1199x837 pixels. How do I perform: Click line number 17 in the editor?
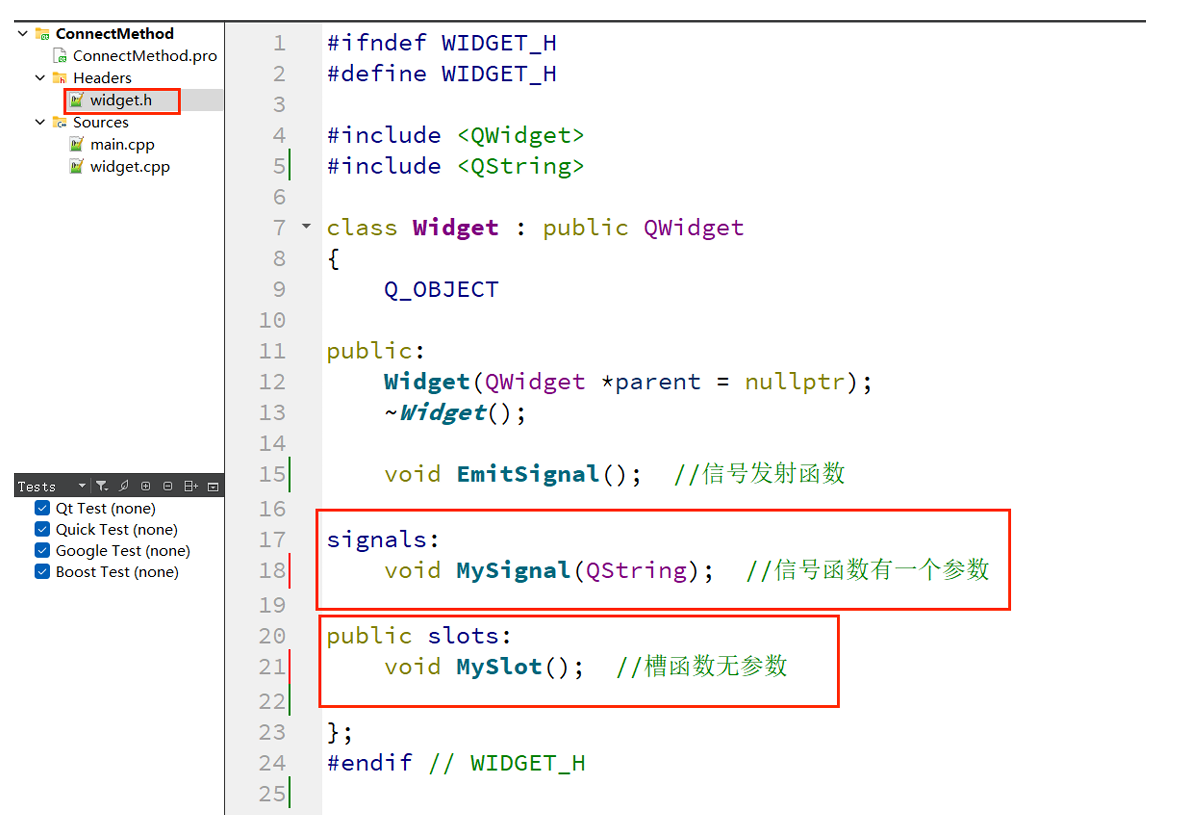point(271,539)
